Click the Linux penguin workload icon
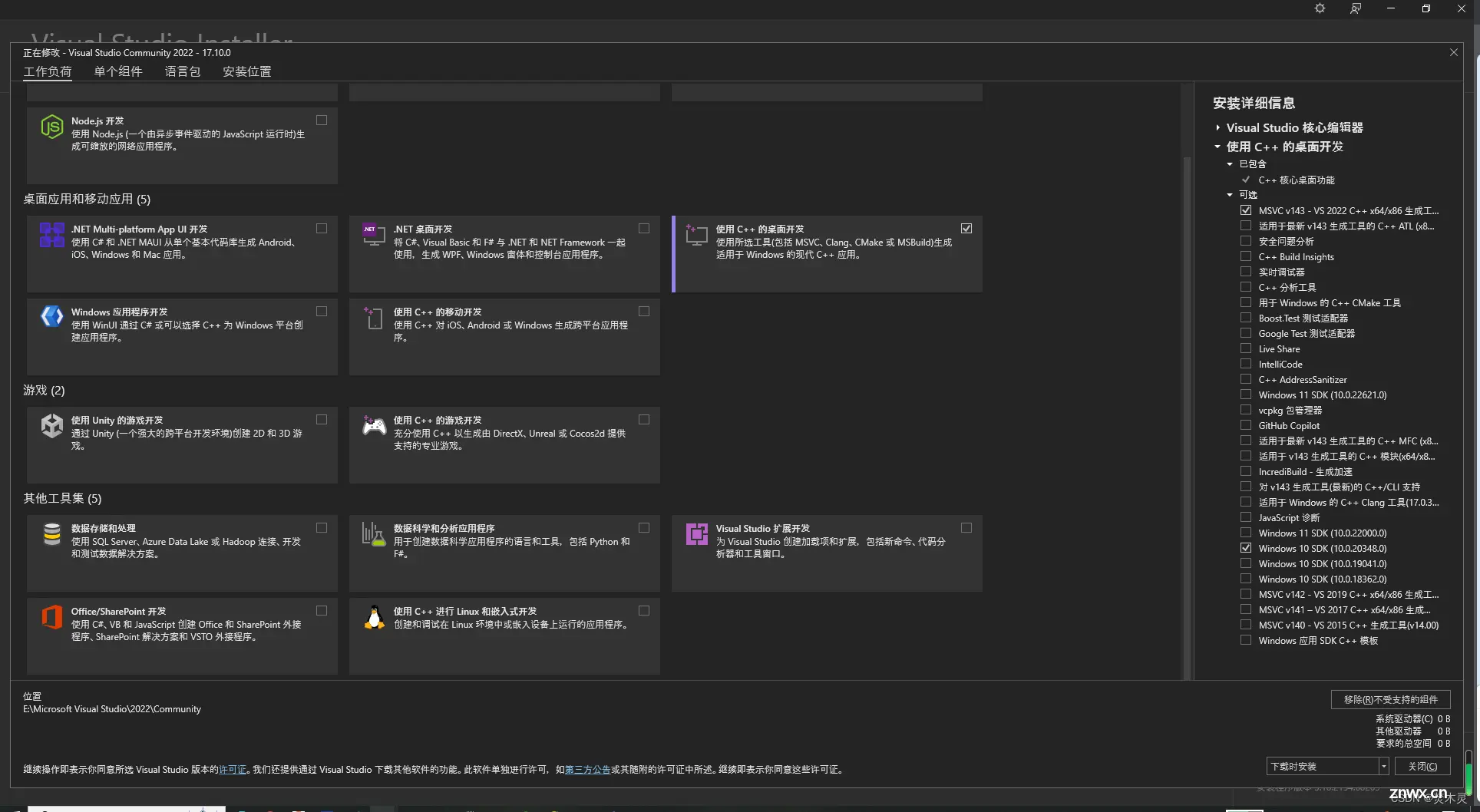1480x812 pixels. (x=374, y=617)
